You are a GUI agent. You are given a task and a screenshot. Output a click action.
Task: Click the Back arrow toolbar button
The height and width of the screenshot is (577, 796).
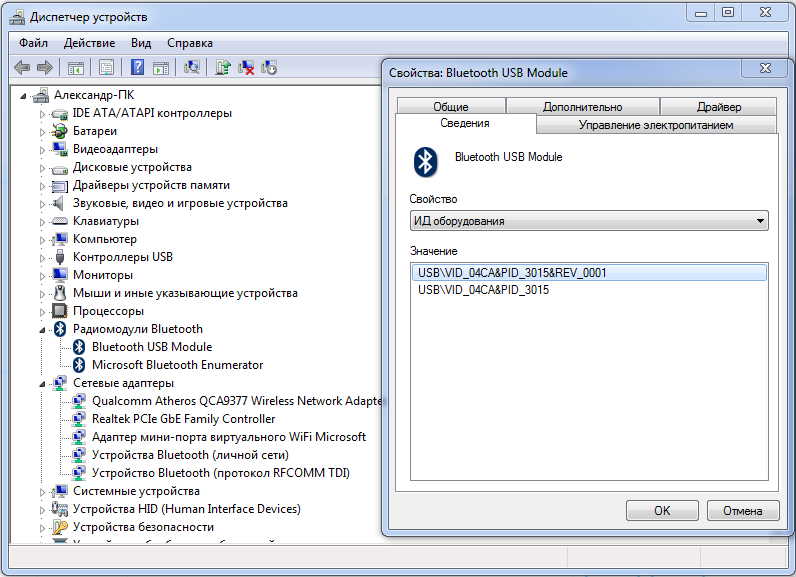coord(22,68)
